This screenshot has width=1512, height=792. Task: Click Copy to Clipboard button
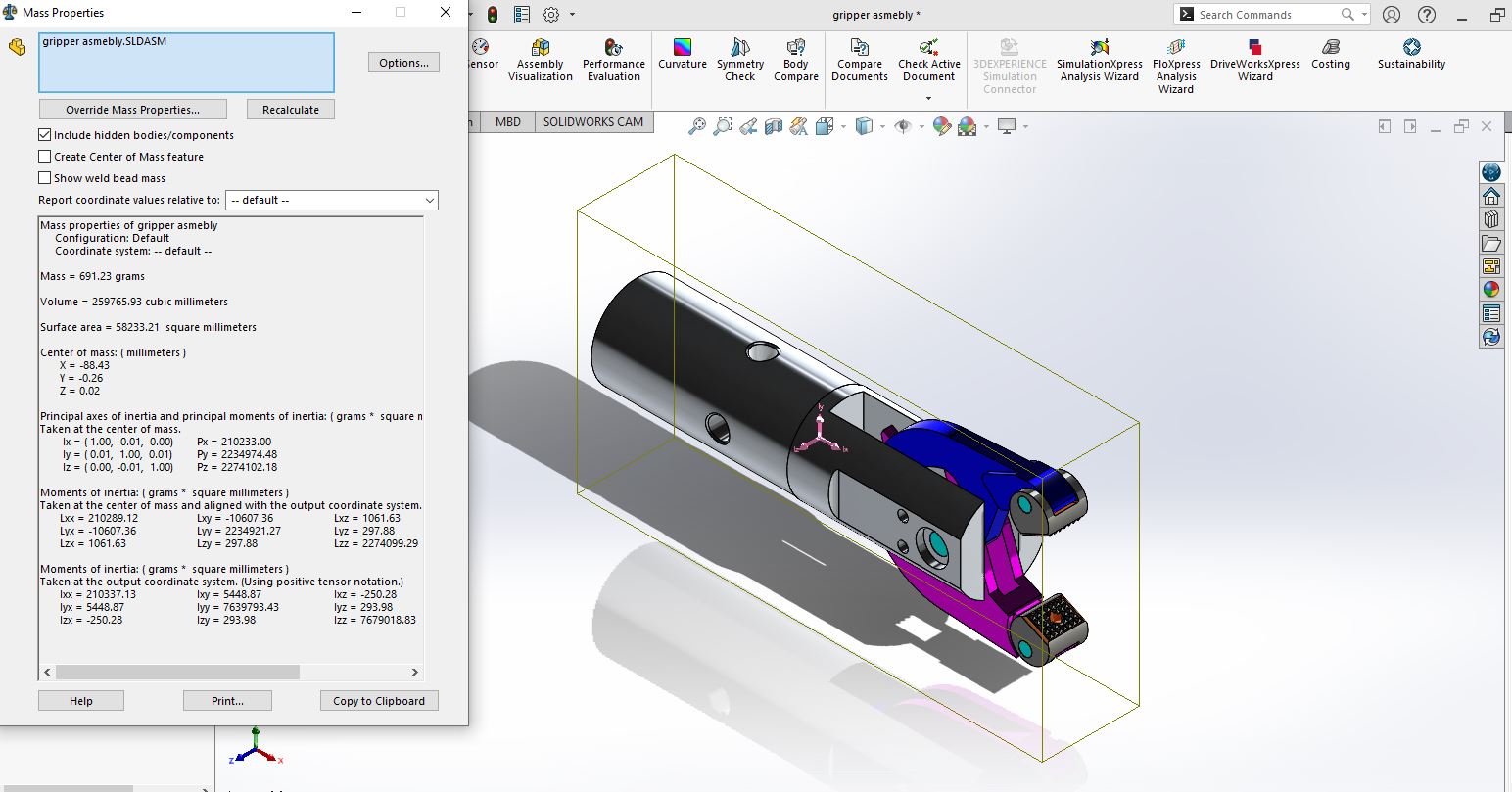click(379, 701)
